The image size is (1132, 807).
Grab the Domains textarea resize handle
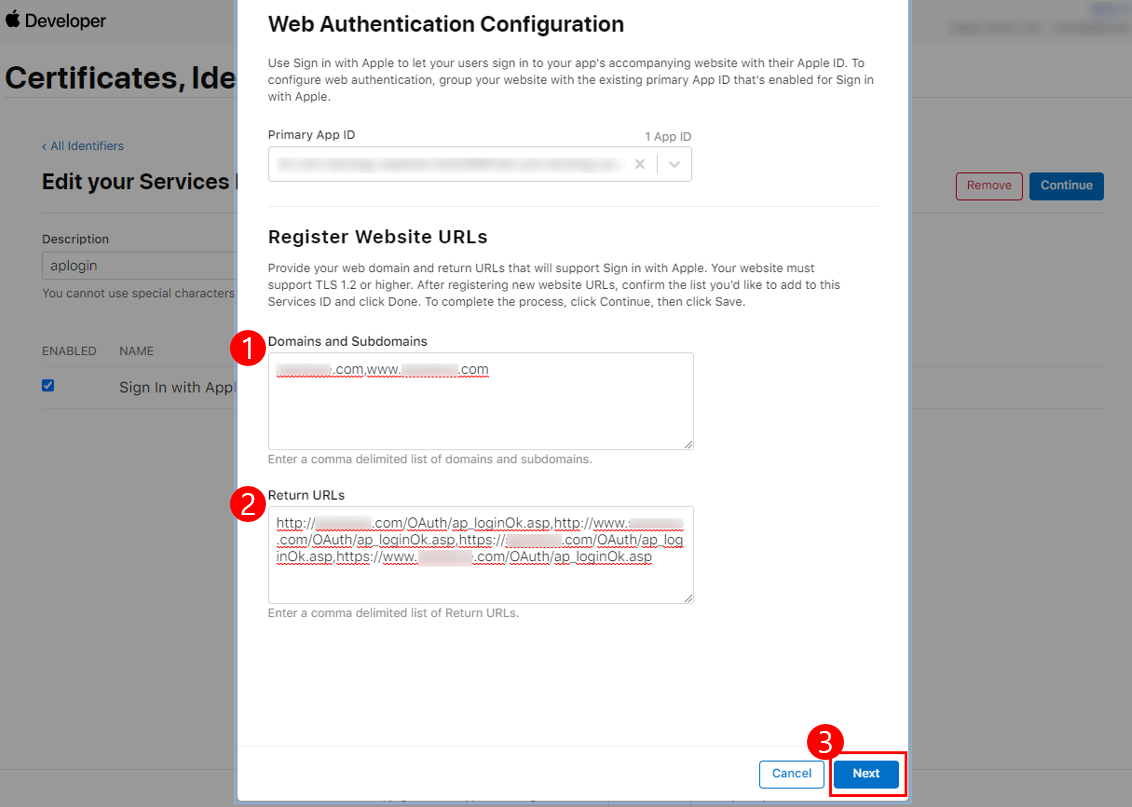[x=687, y=444]
